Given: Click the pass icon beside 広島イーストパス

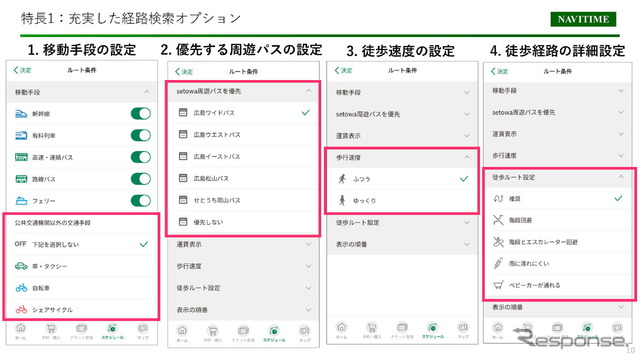Looking at the screenshot, I should [x=183, y=156].
